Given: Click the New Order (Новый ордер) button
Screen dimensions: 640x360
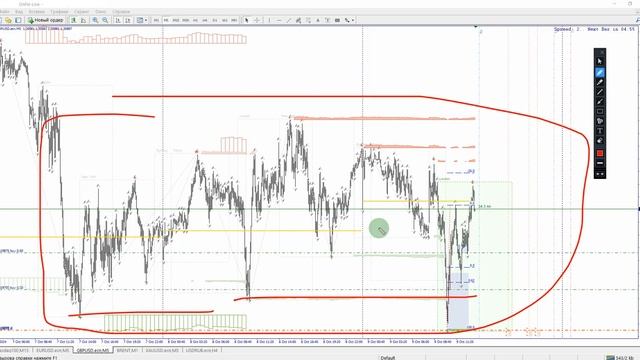Looking at the screenshot, I should [x=46, y=20].
